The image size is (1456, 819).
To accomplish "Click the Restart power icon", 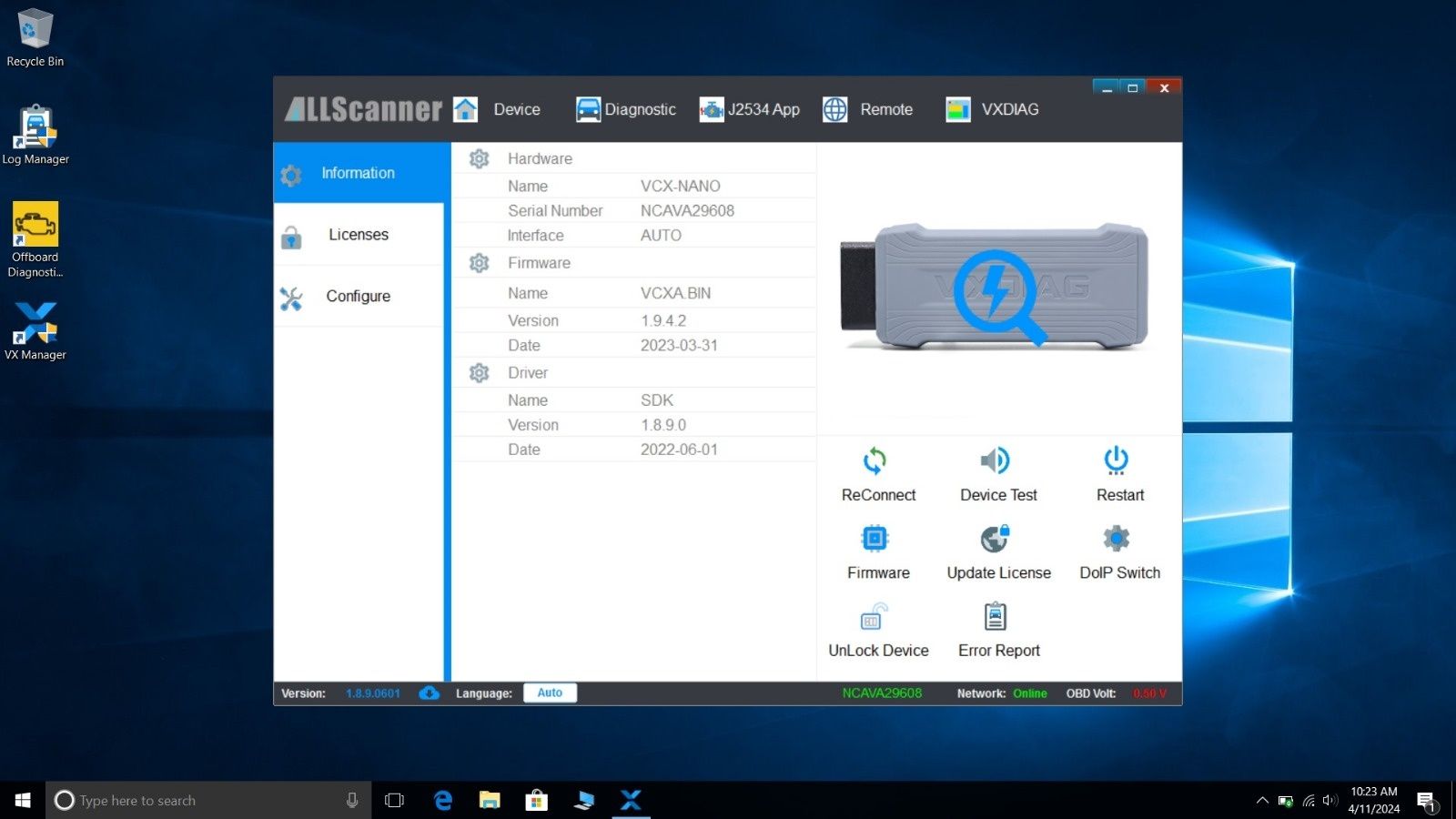I will [x=1117, y=460].
